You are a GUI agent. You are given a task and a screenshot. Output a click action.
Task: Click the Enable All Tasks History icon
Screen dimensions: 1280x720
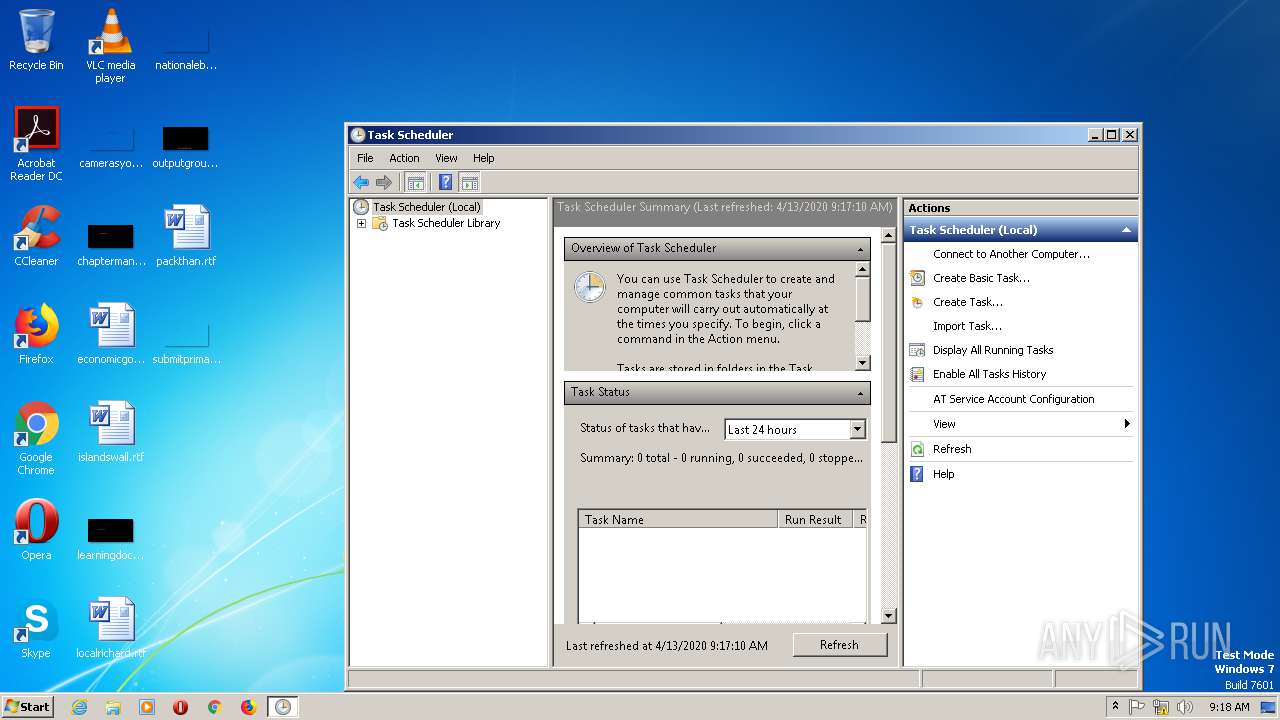(917, 374)
